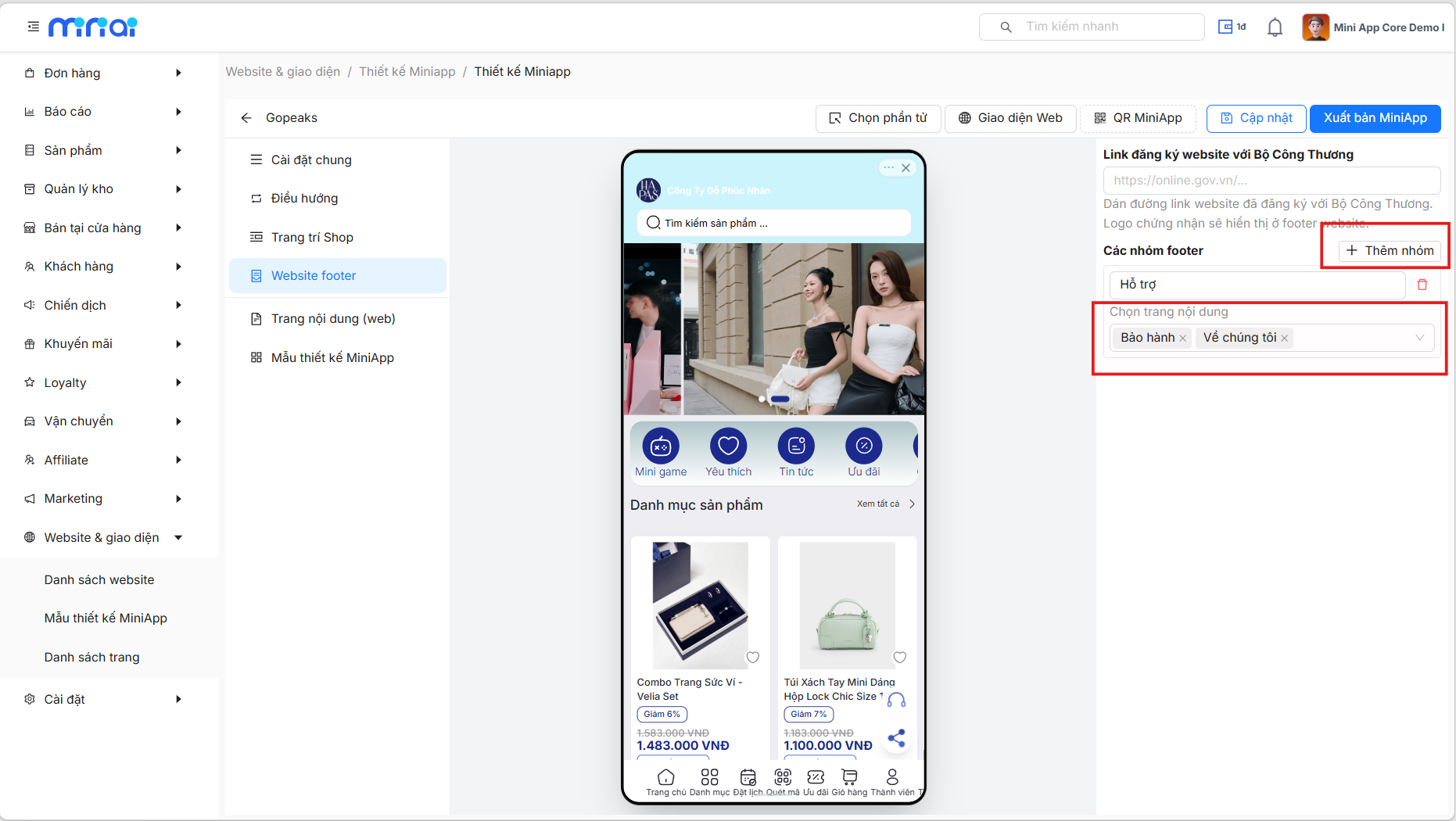Open Danh mục in preview bottom bar

(x=709, y=782)
